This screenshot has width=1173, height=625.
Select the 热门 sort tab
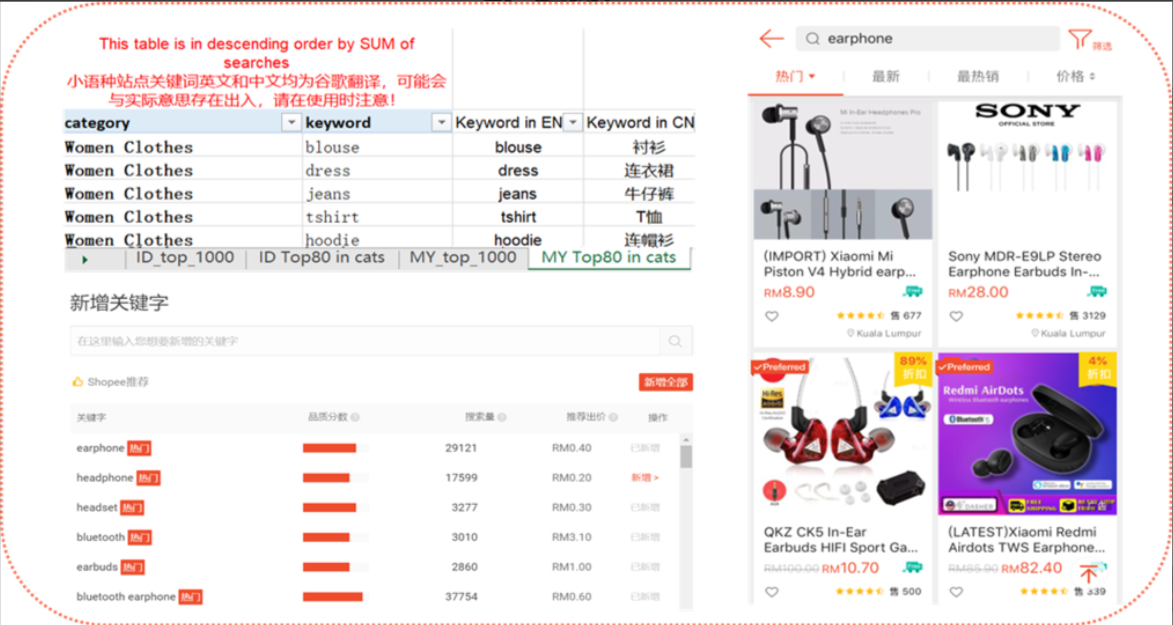tap(795, 76)
